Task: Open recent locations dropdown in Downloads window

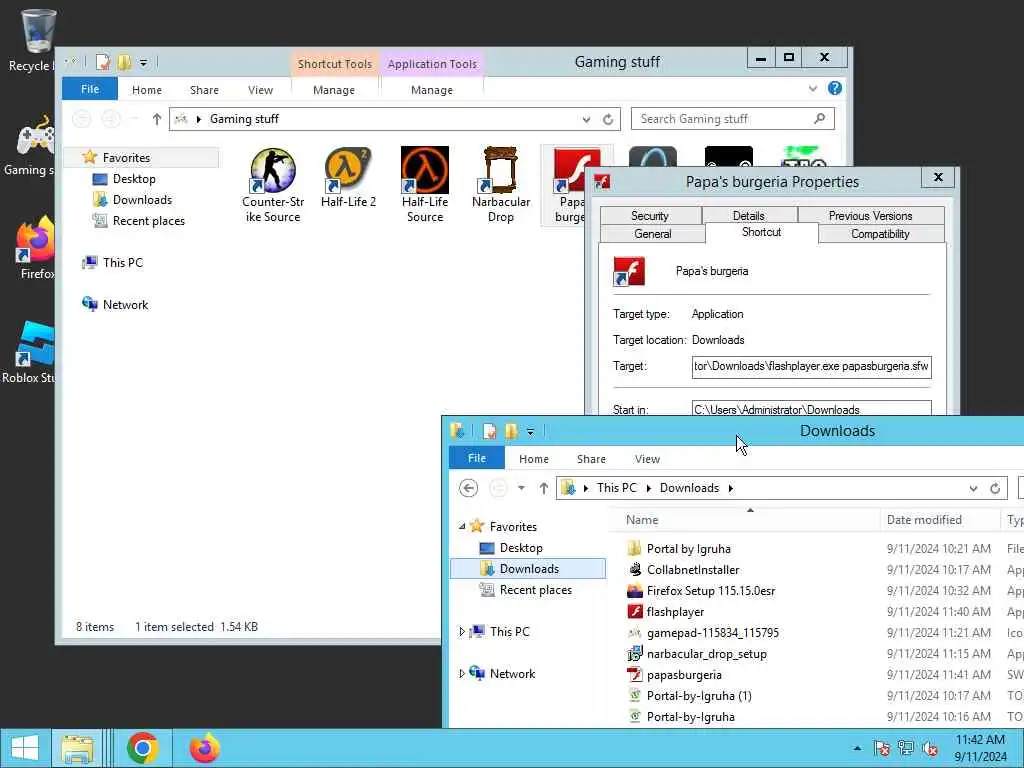Action: click(521, 488)
